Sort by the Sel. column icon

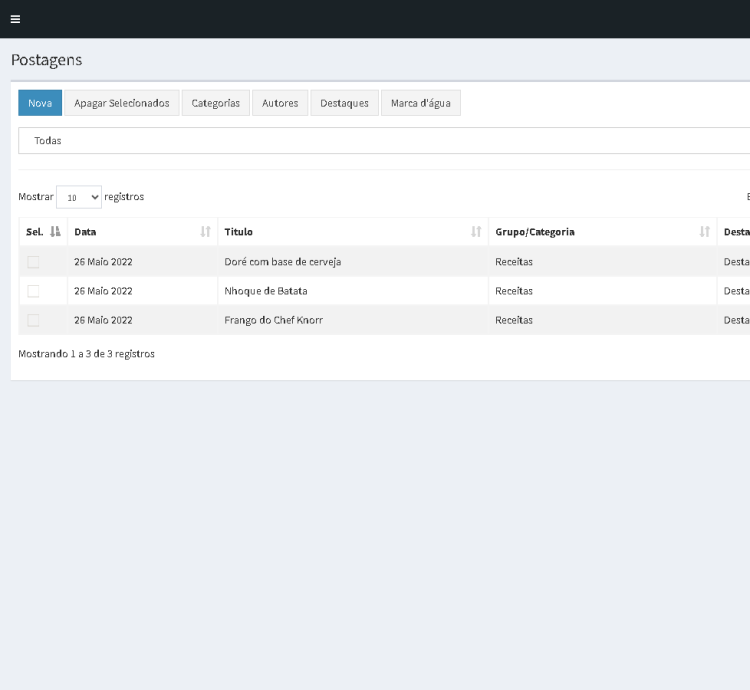coord(55,232)
